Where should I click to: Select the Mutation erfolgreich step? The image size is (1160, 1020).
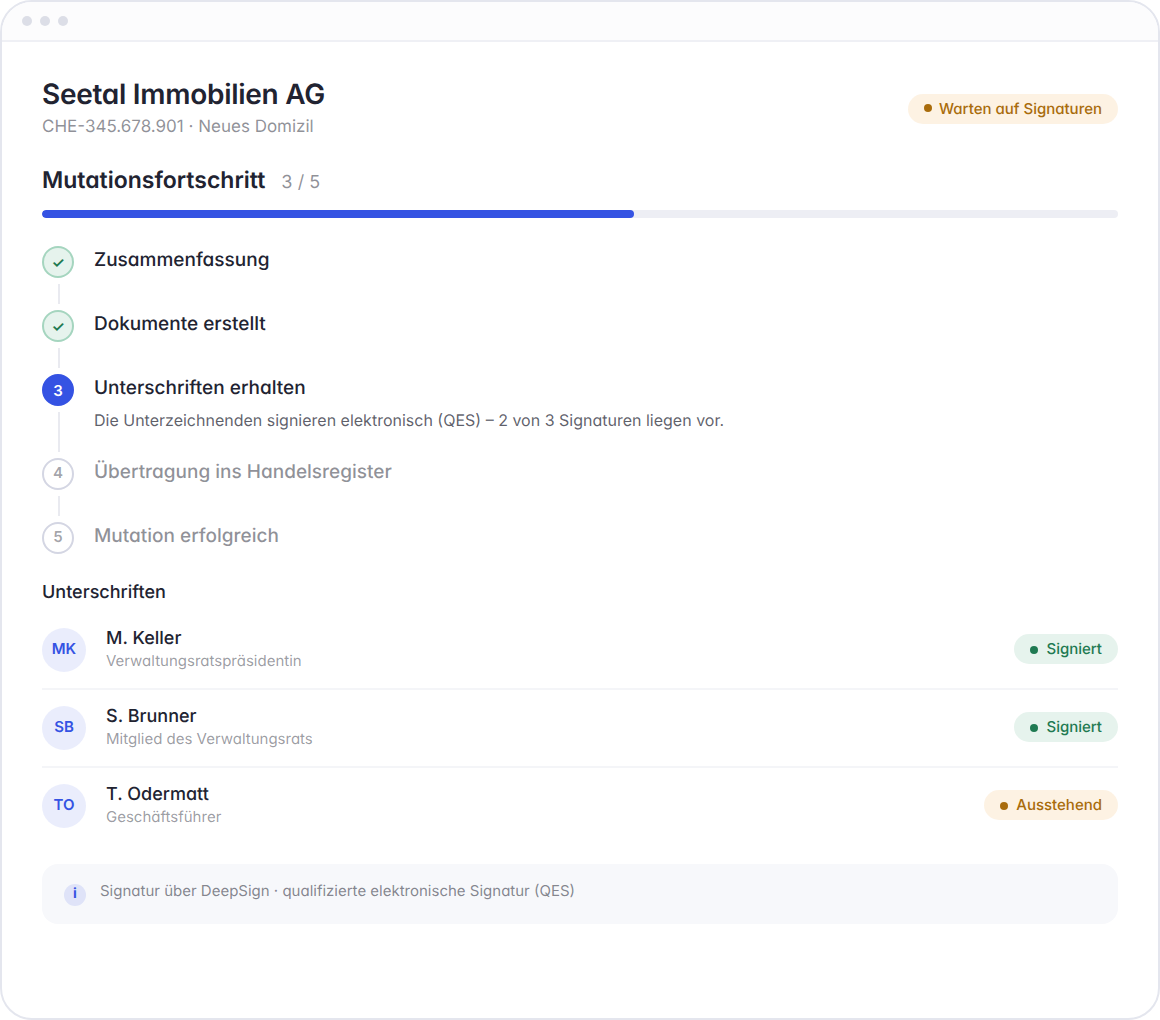tap(186, 536)
